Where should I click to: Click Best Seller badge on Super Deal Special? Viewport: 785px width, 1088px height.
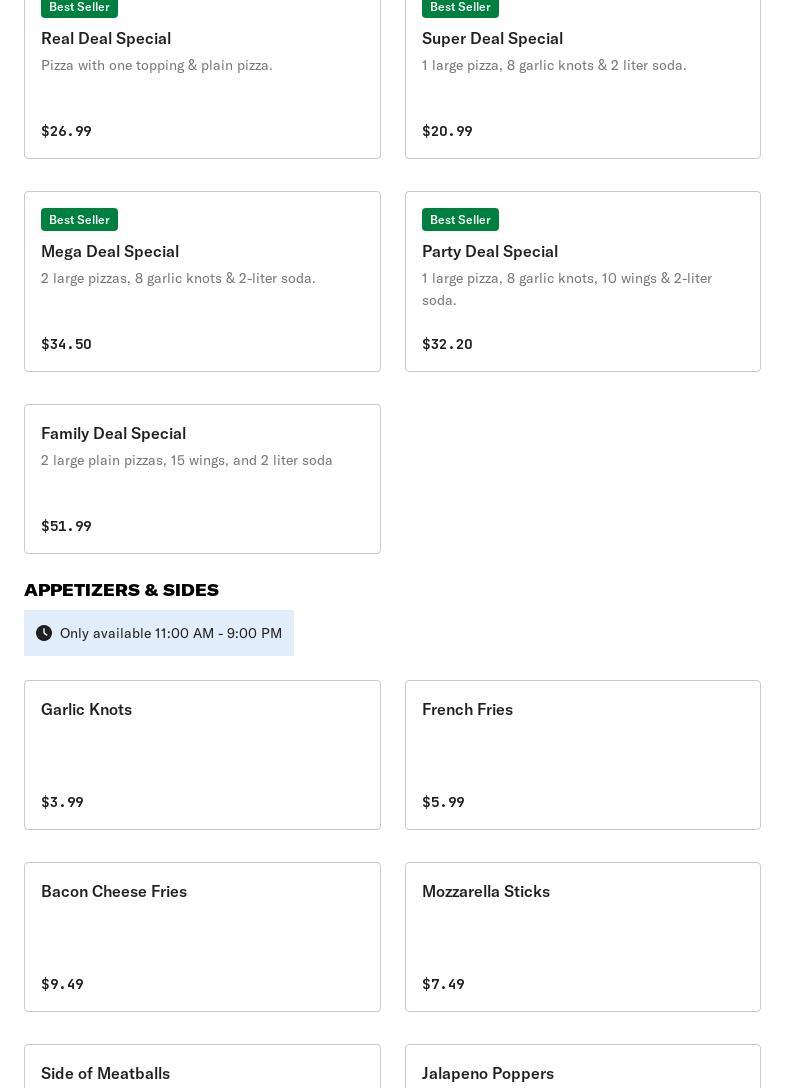click(x=460, y=8)
